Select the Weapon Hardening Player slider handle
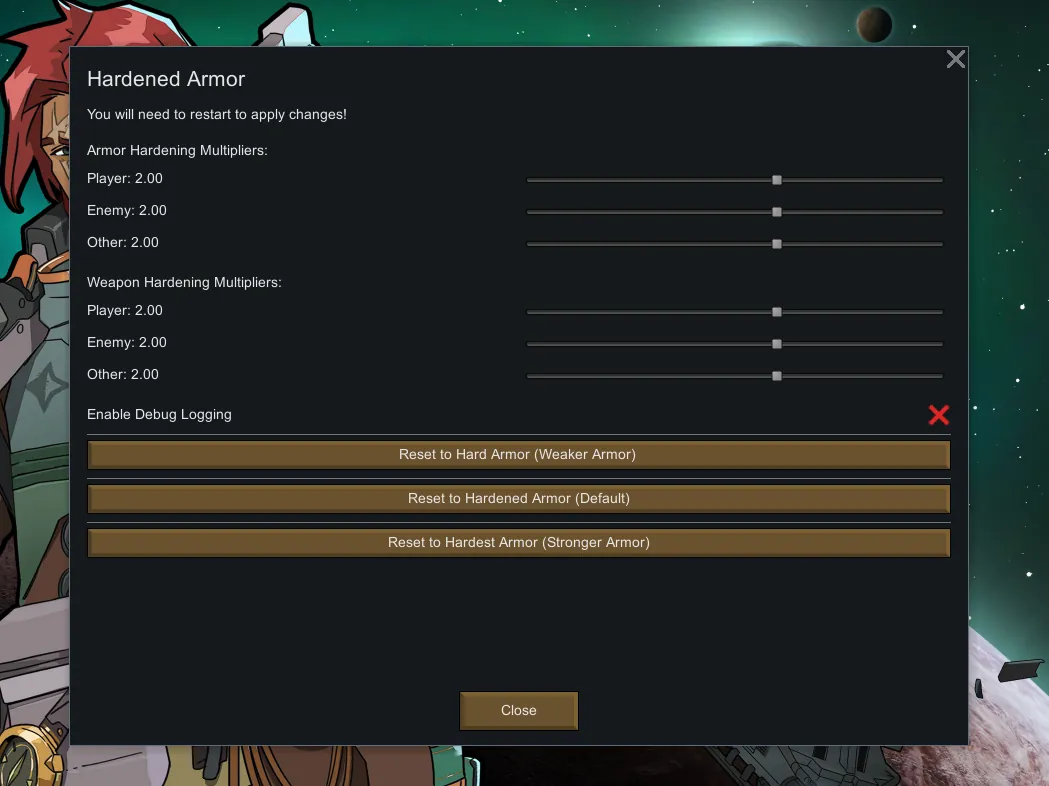 tap(776, 312)
